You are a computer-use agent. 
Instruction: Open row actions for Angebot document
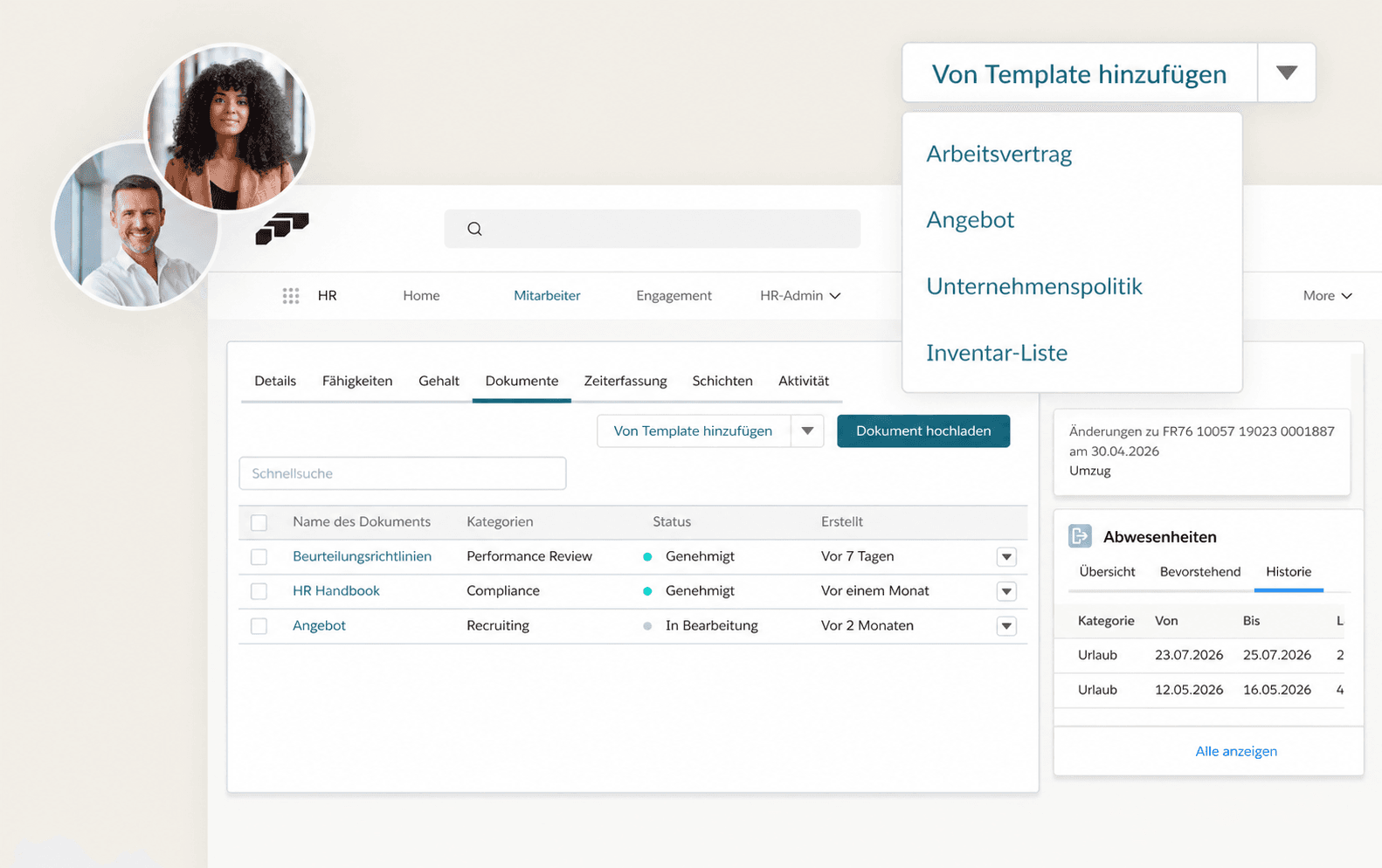tap(1006, 626)
